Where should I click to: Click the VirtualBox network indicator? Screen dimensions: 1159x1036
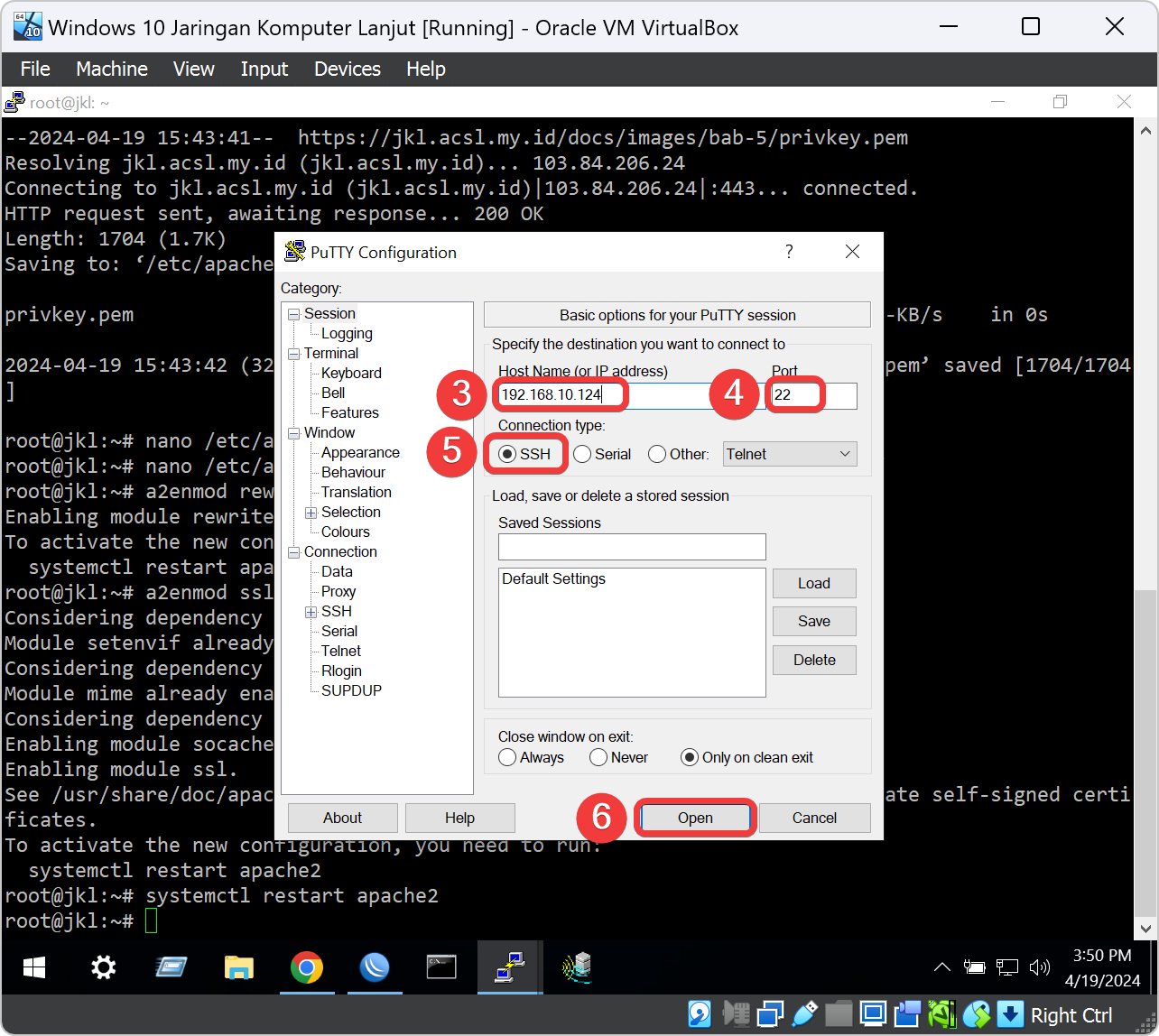pyautogui.click(x=771, y=1015)
